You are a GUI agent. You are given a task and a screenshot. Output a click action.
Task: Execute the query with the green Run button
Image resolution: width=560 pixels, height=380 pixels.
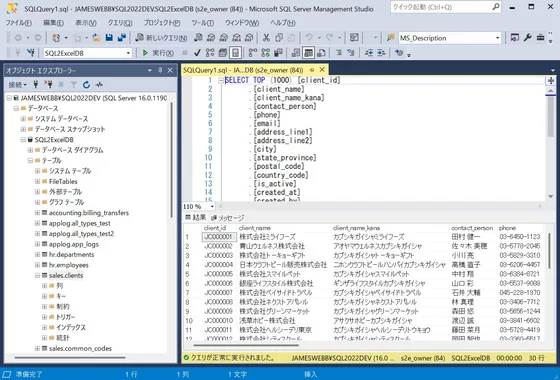[x=158, y=53]
